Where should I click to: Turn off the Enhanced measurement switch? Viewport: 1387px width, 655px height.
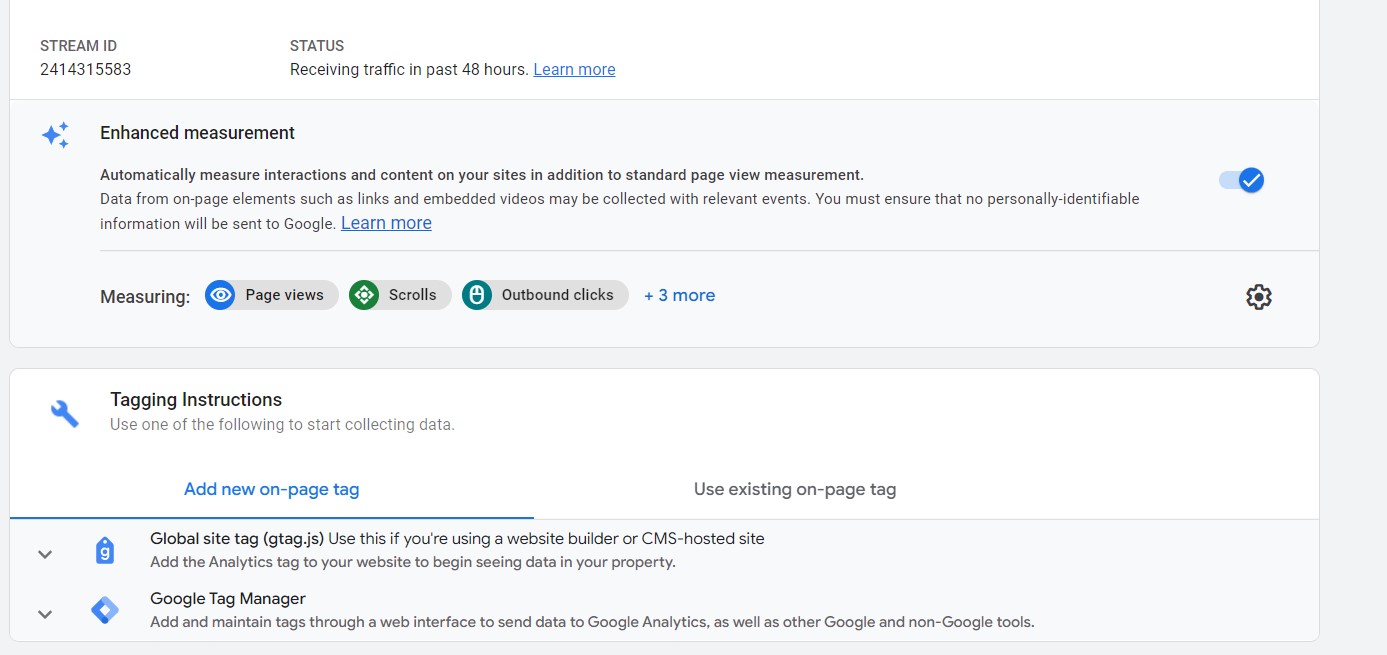[1241, 180]
